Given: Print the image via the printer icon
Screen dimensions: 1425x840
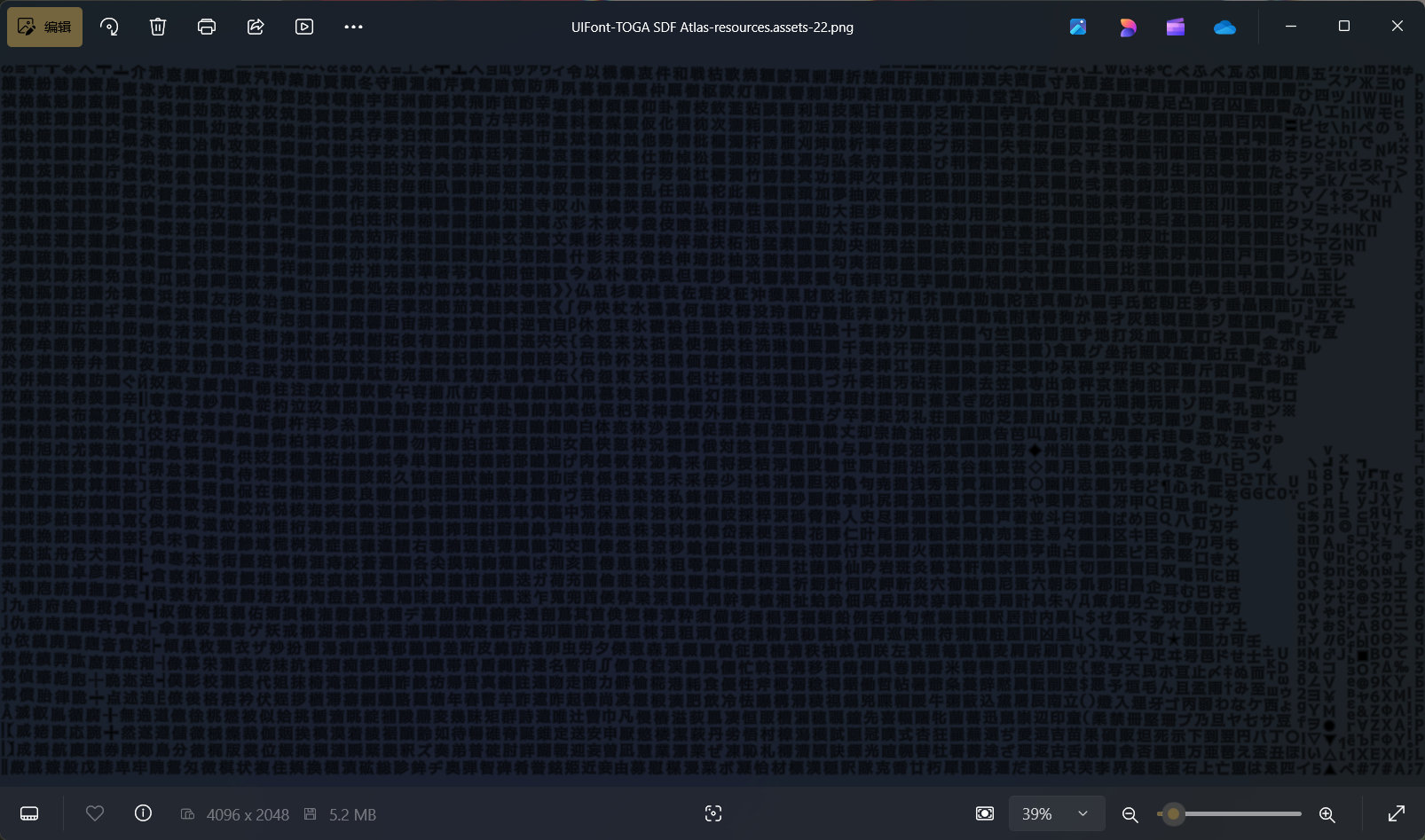Looking at the screenshot, I should pyautogui.click(x=207, y=27).
